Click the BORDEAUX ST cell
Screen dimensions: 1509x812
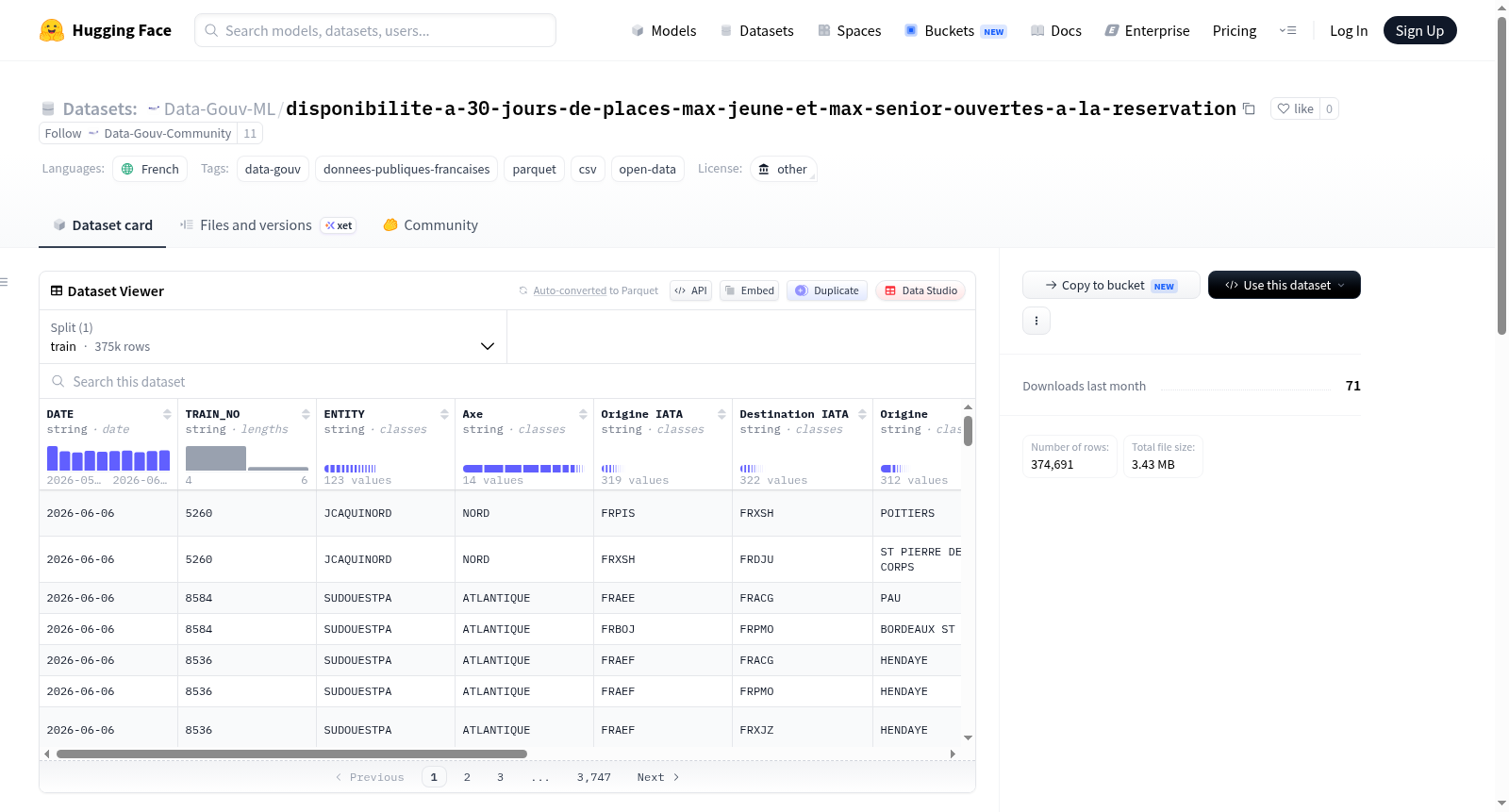pos(917,629)
